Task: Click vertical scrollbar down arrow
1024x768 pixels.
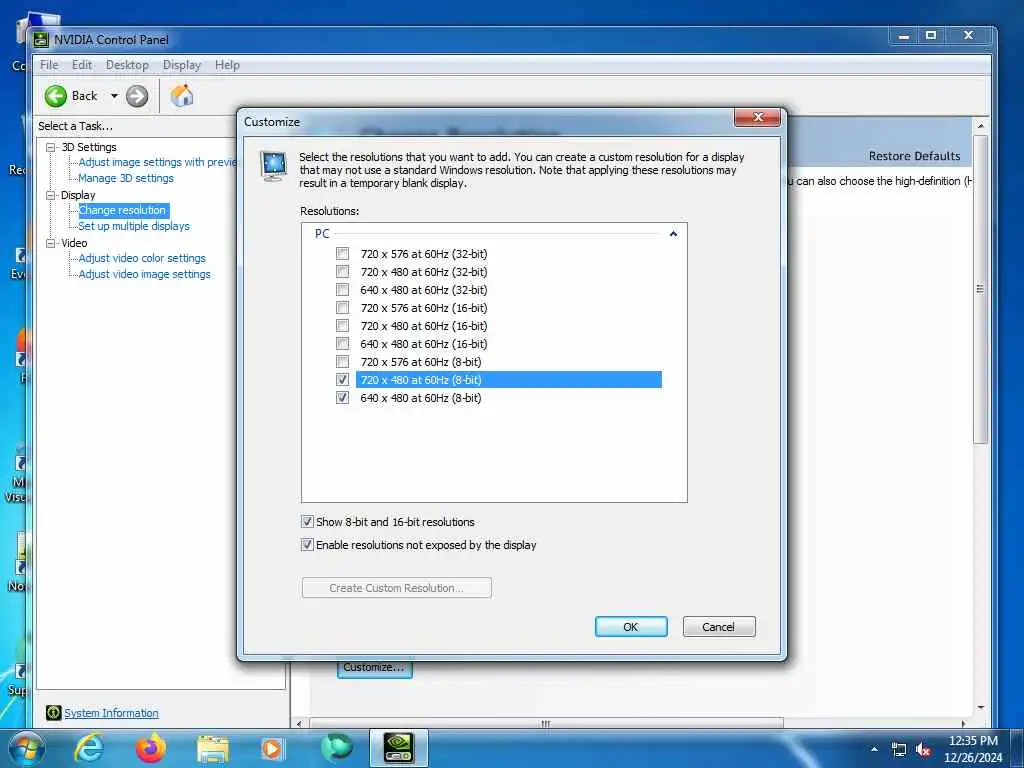Action: coord(980,708)
